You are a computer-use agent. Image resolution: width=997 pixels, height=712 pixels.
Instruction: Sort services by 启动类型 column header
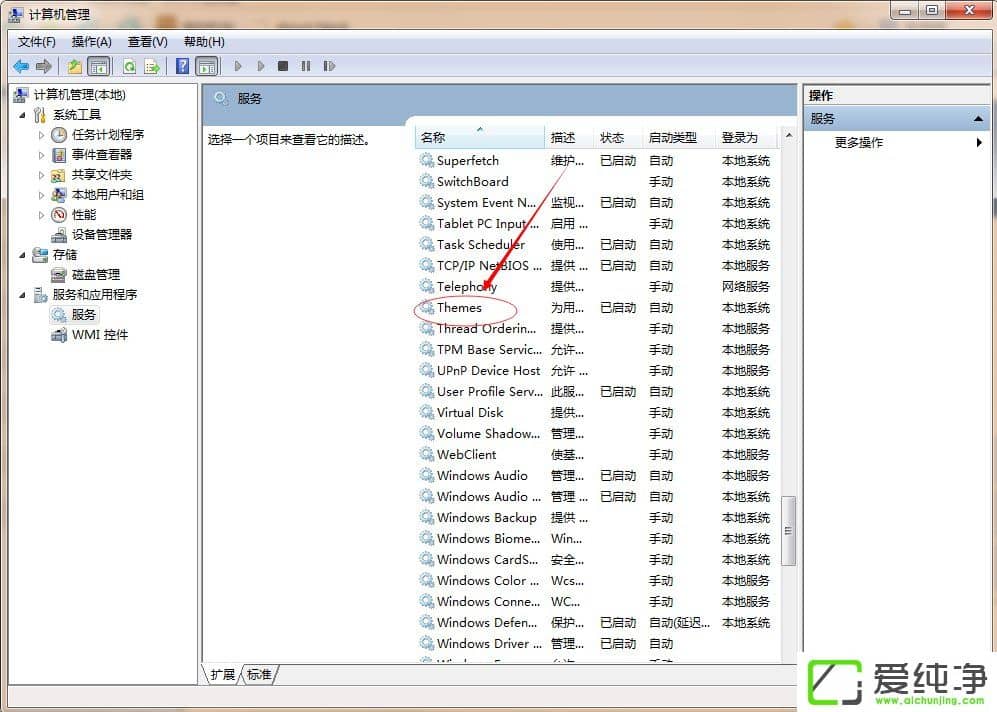click(675, 137)
